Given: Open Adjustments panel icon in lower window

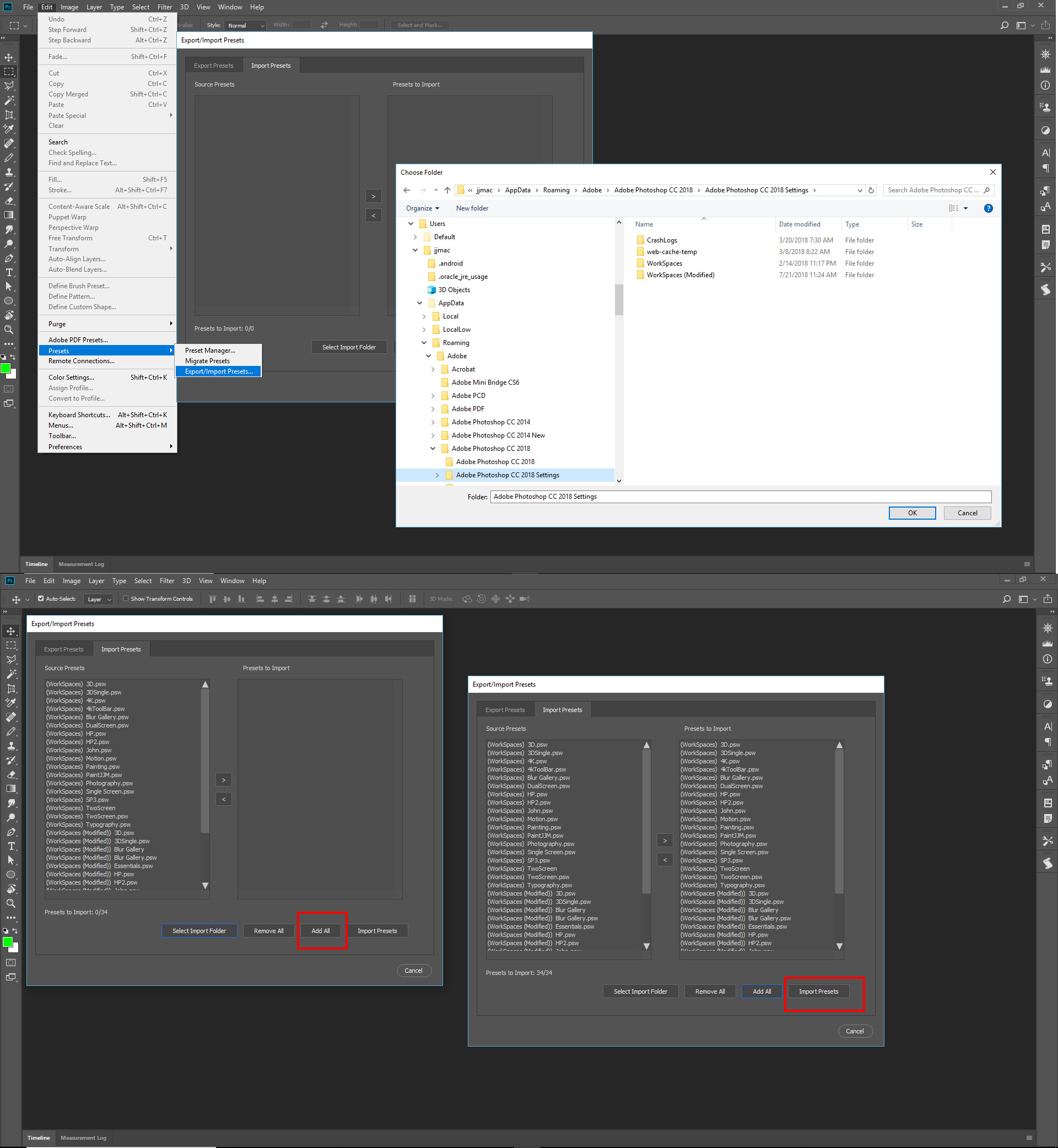Looking at the screenshot, I should 1047,704.
